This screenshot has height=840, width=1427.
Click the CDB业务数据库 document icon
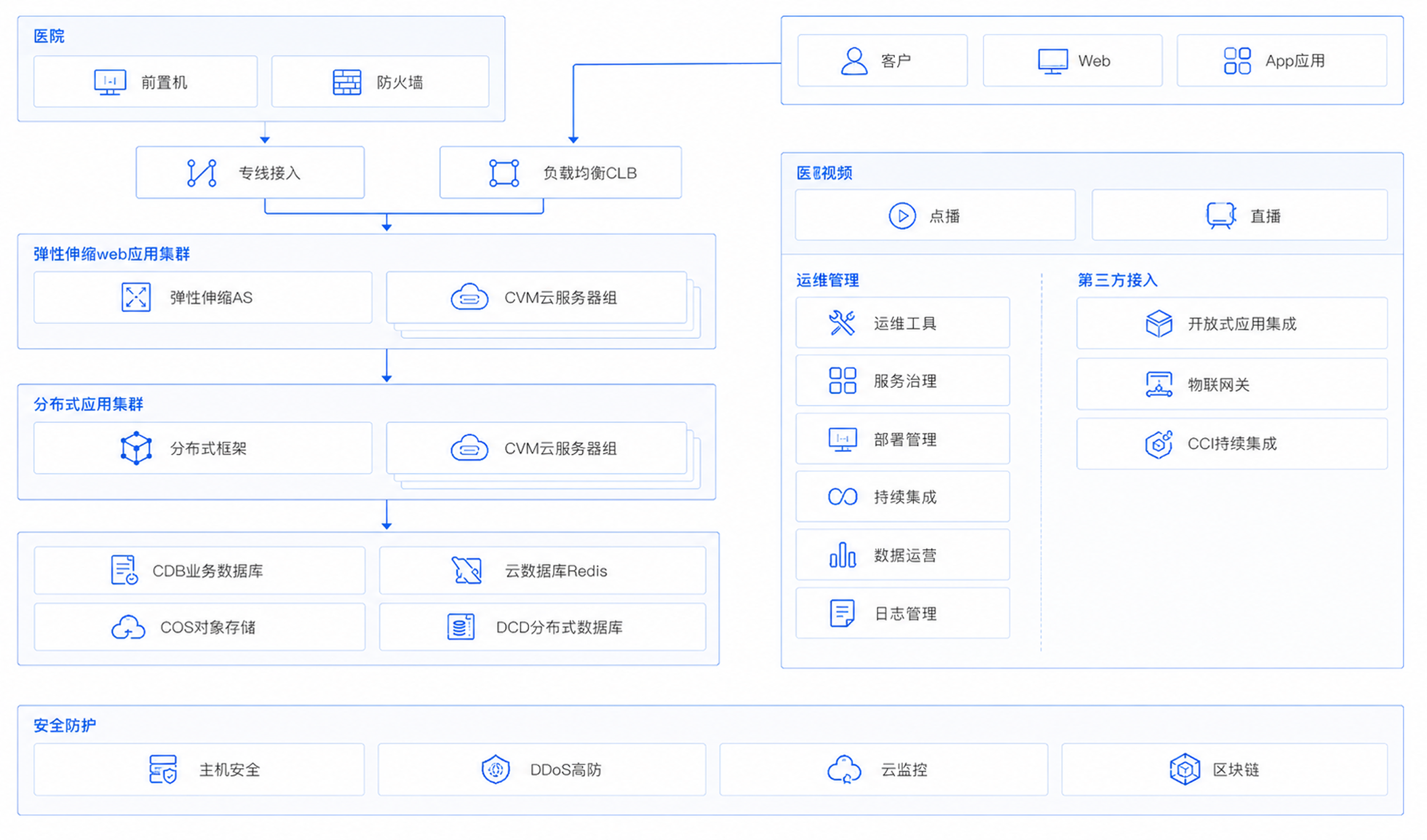point(124,570)
